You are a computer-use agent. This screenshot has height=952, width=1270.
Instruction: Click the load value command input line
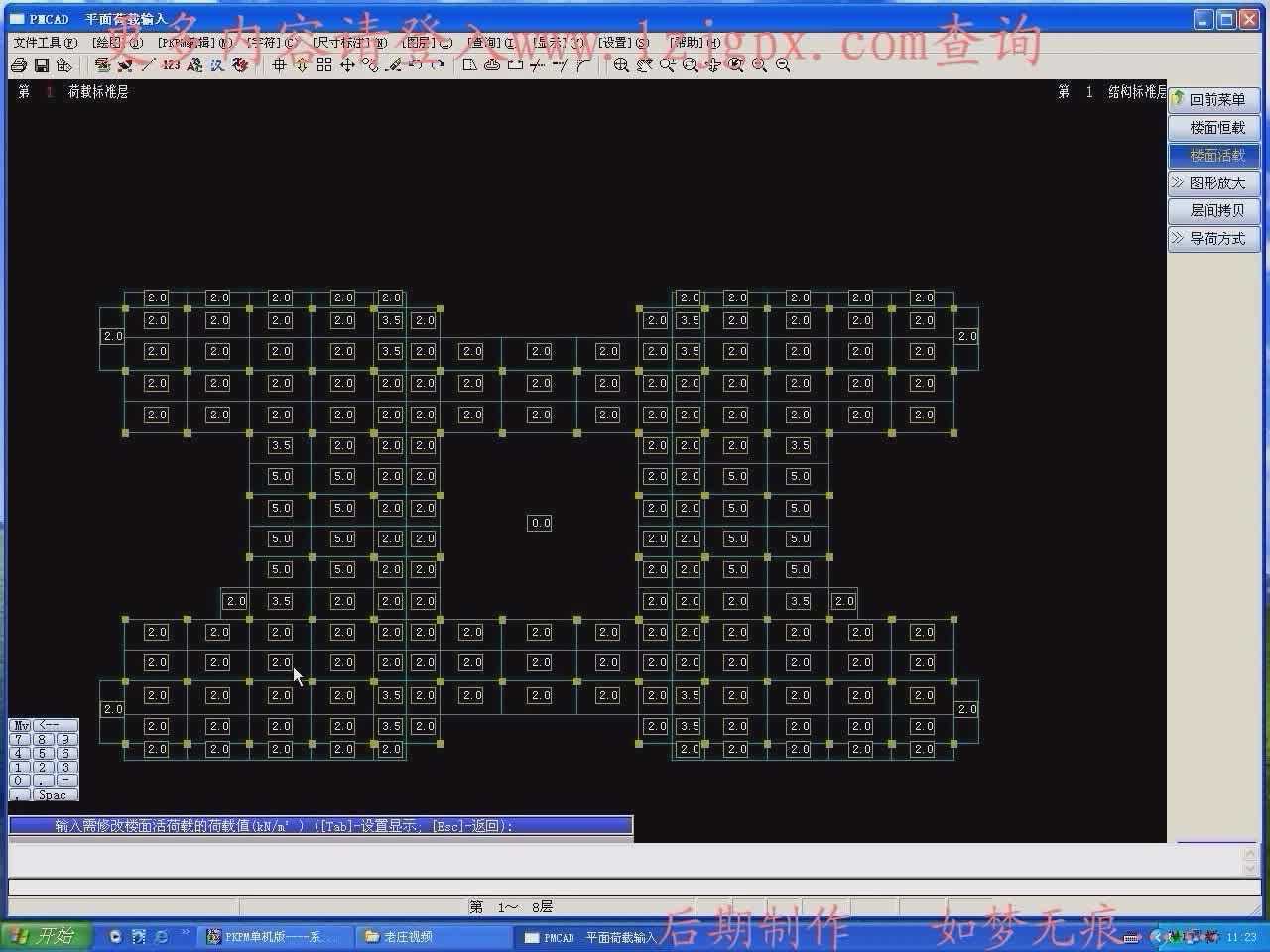pos(320,825)
